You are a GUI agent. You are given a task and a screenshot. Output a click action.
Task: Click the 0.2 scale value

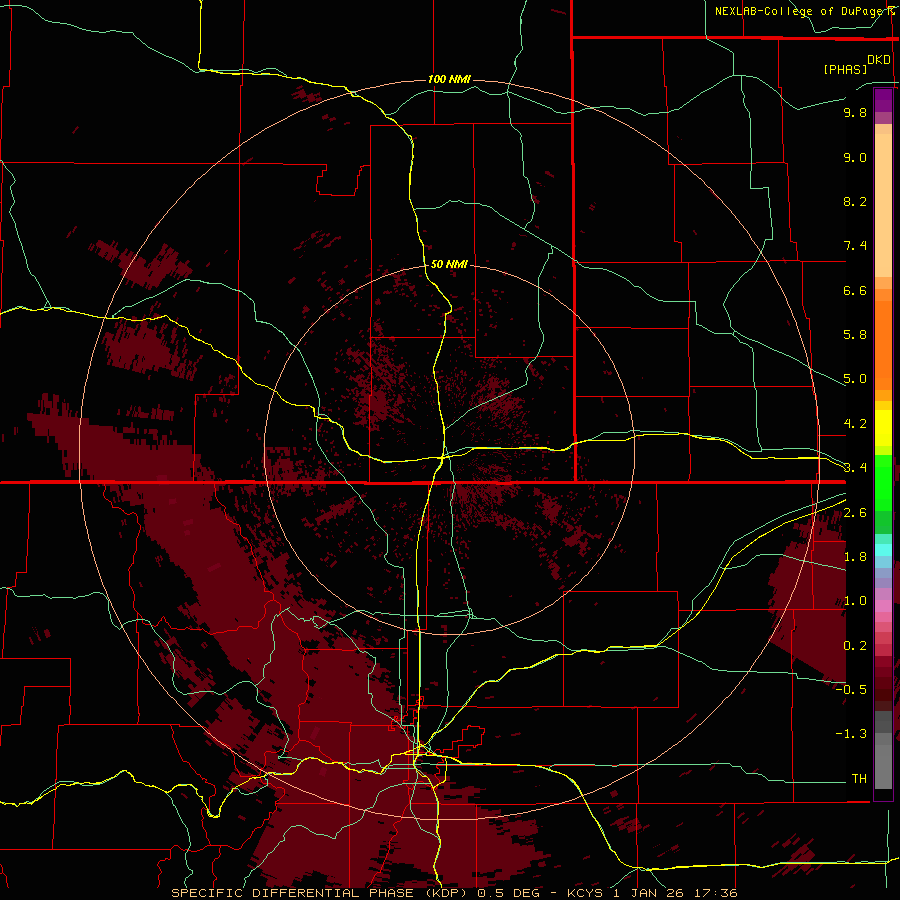(855, 646)
